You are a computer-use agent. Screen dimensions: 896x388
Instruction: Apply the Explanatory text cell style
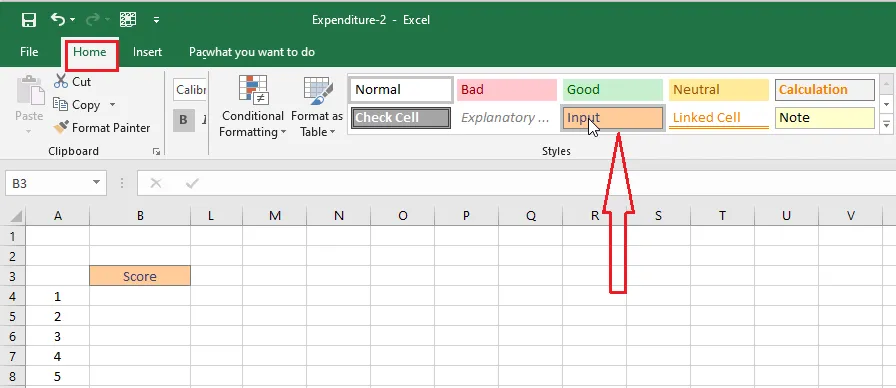pyautogui.click(x=507, y=118)
